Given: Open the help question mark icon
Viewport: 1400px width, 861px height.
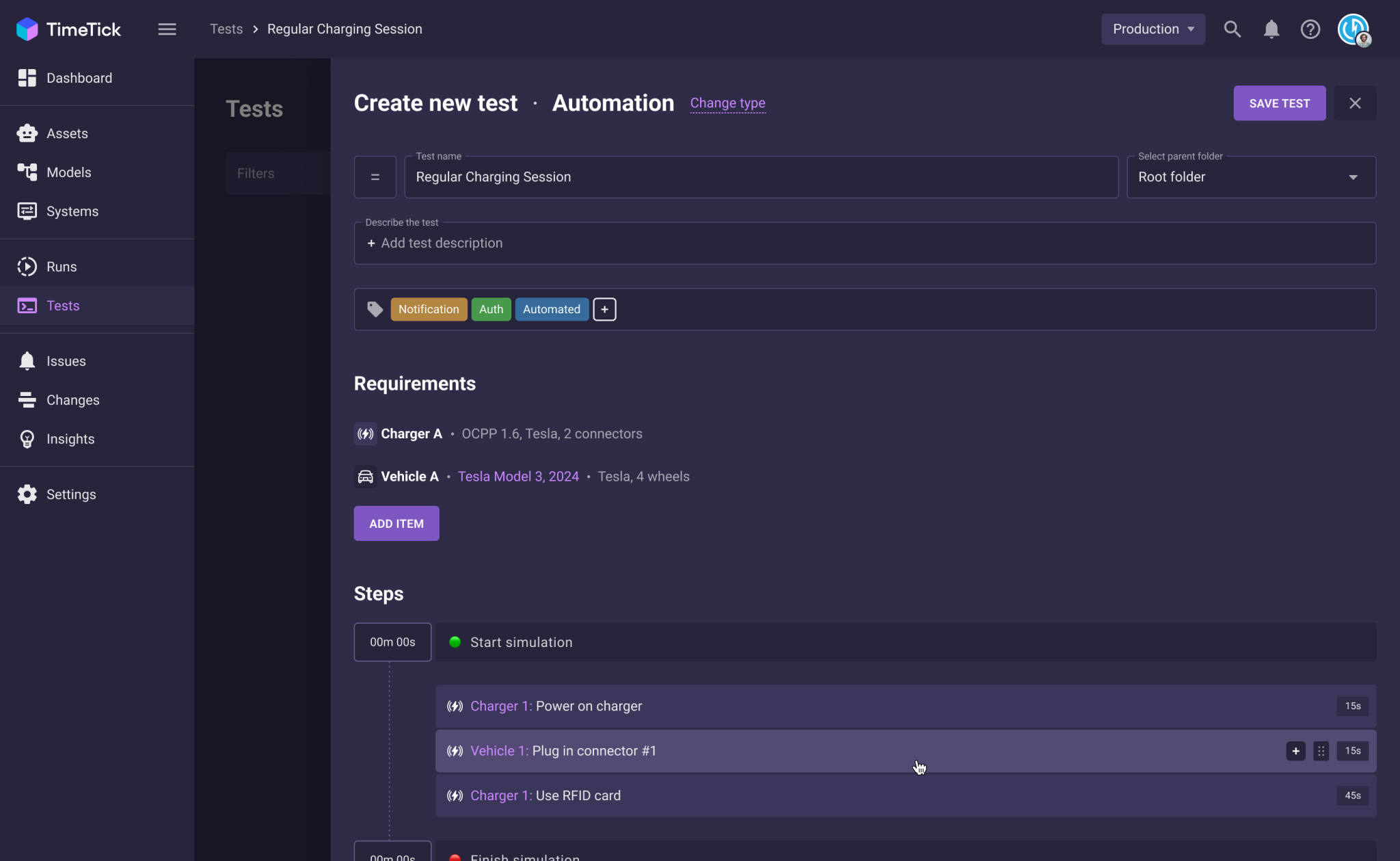Looking at the screenshot, I should (1310, 29).
